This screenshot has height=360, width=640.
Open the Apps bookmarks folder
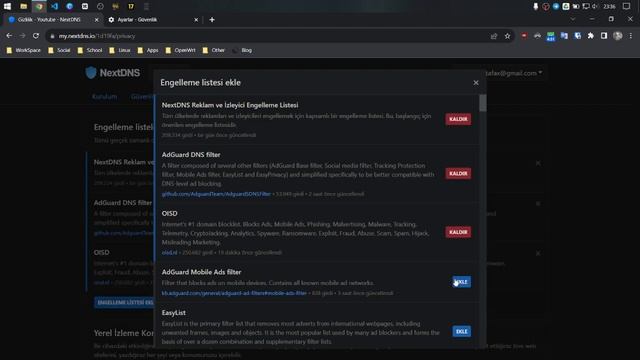pyautogui.click(x=148, y=50)
